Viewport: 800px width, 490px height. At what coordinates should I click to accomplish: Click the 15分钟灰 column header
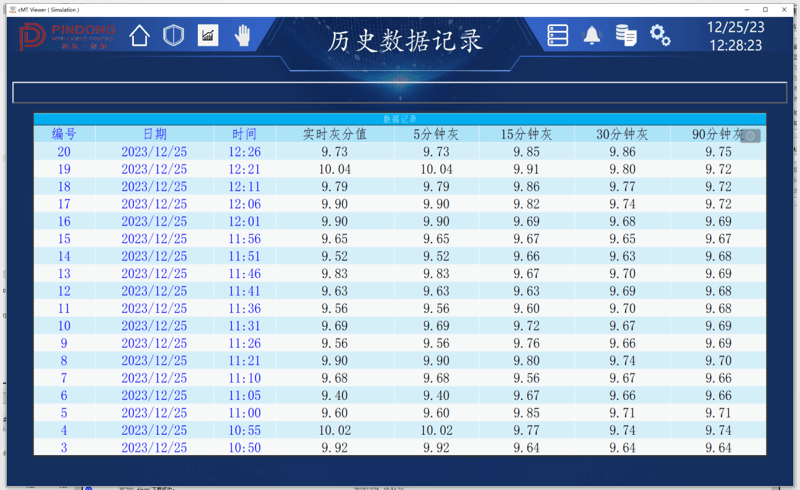[526, 134]
